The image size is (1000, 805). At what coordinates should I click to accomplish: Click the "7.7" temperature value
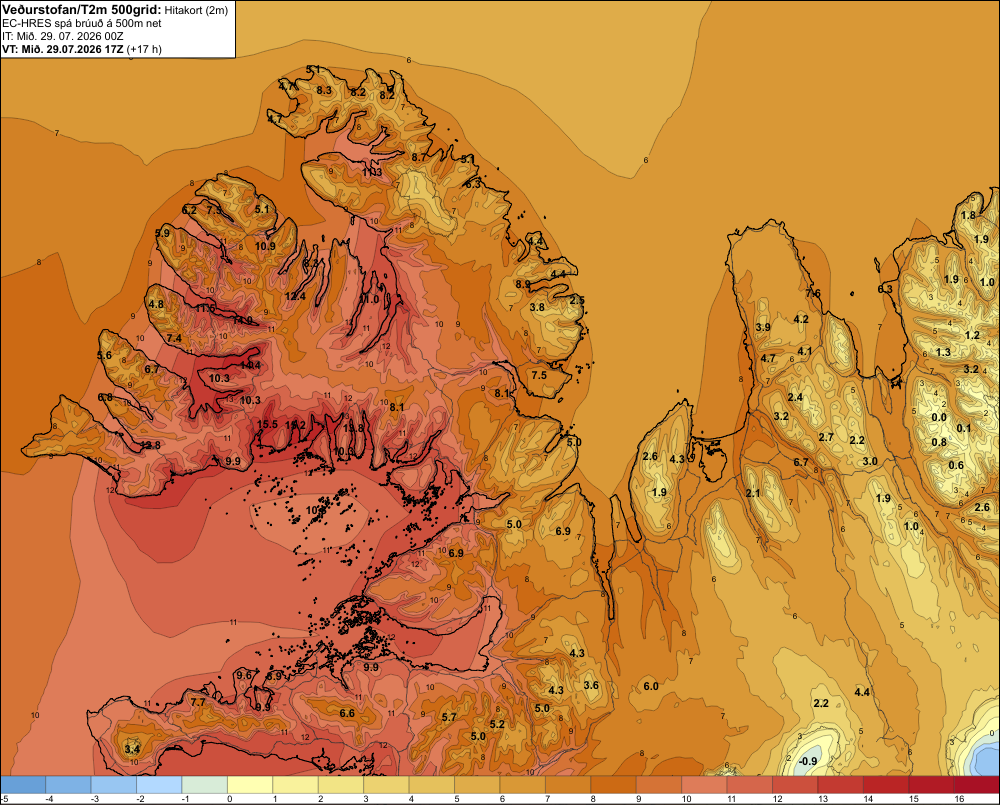(198, 702)
